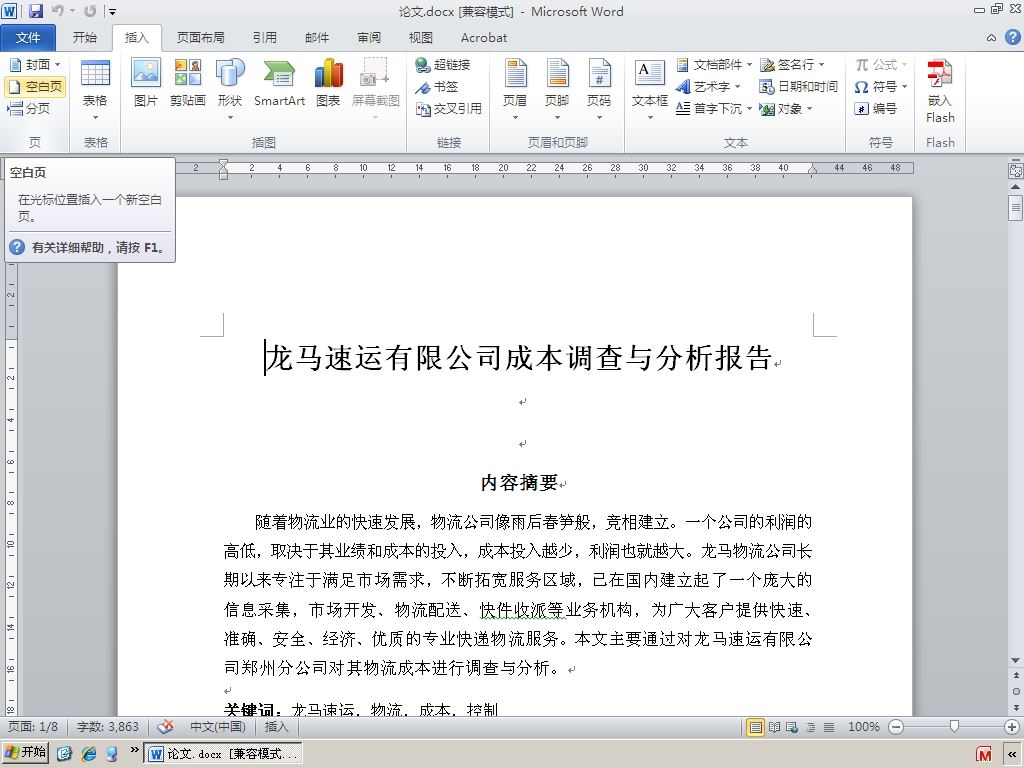Viewport: 1024px width, 768px height.
Task: Click the select browse object button
Action: point(1016,691)
